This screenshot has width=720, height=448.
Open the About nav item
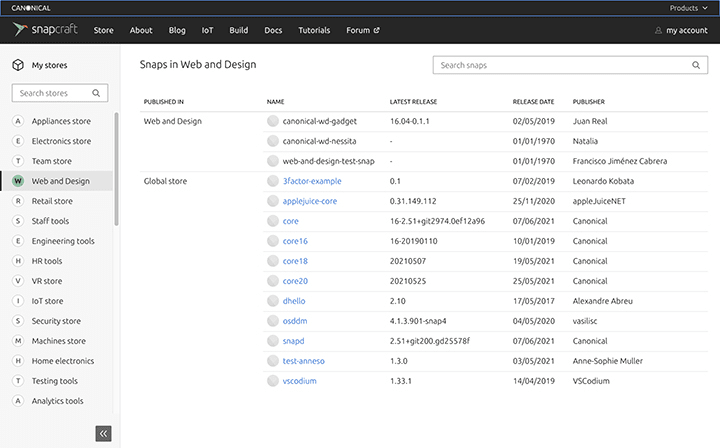141,30
